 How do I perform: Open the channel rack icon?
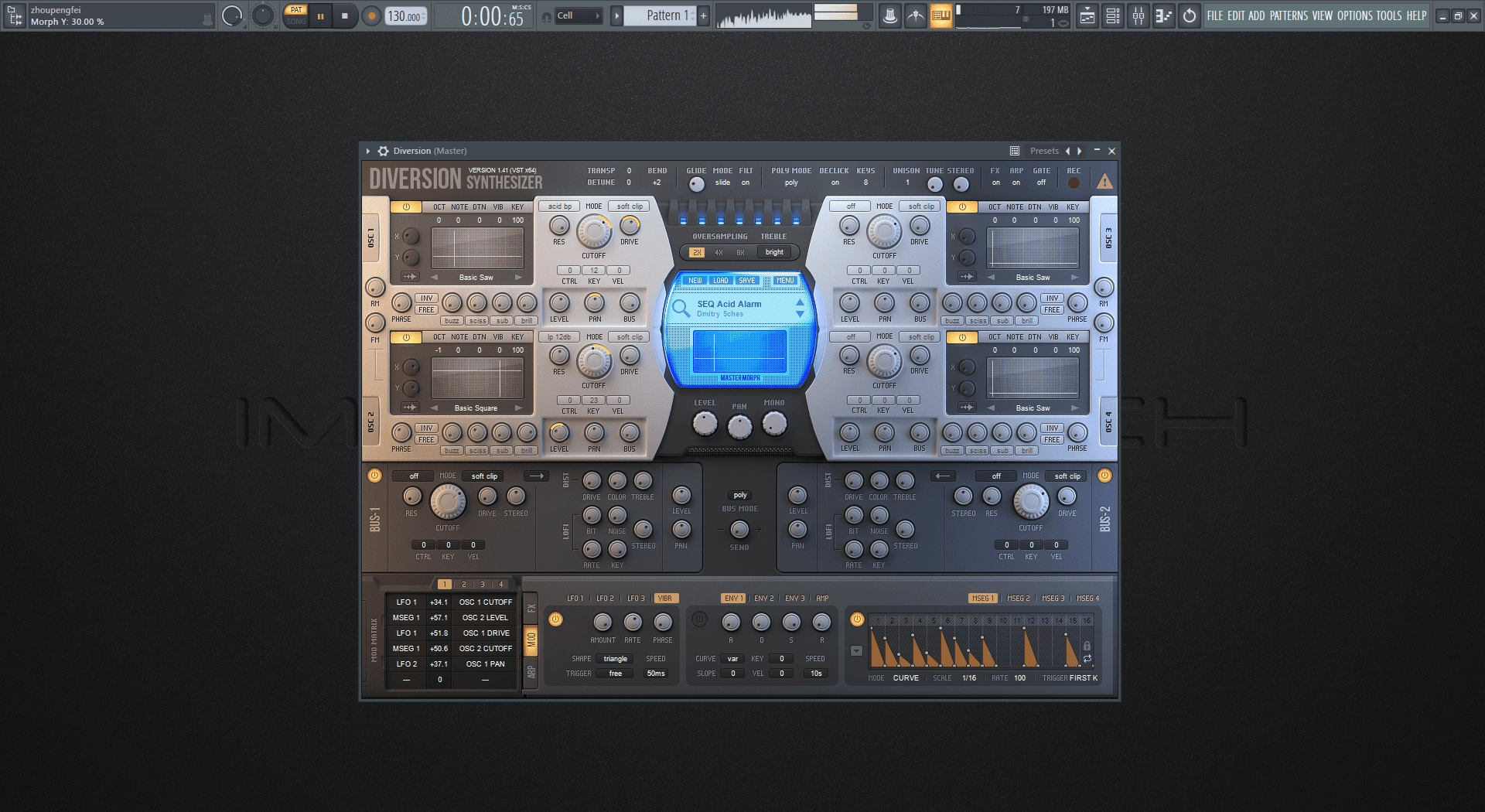1112,15
